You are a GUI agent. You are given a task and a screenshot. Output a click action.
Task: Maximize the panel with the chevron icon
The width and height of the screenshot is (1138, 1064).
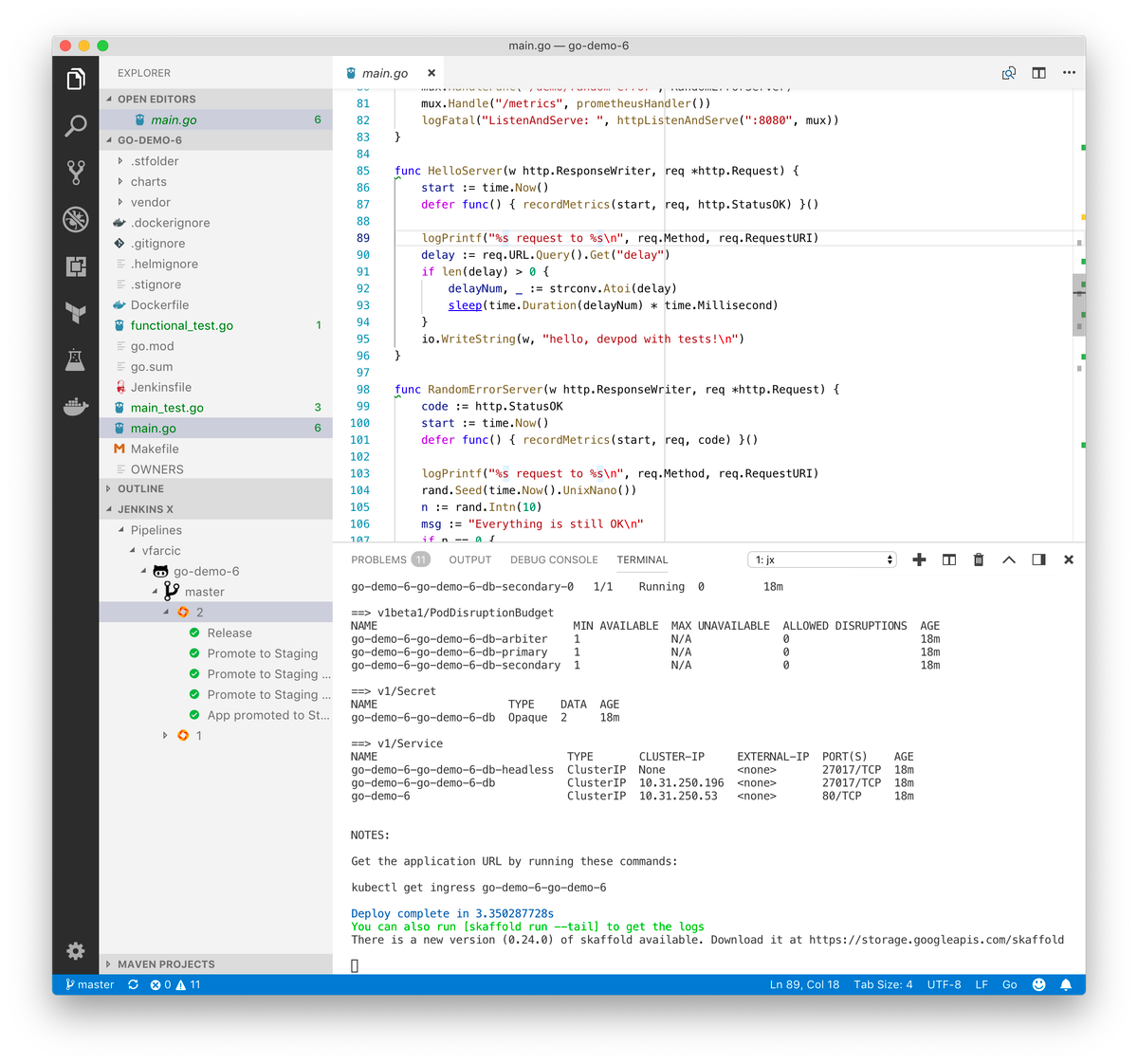[x=1008, y=560]
